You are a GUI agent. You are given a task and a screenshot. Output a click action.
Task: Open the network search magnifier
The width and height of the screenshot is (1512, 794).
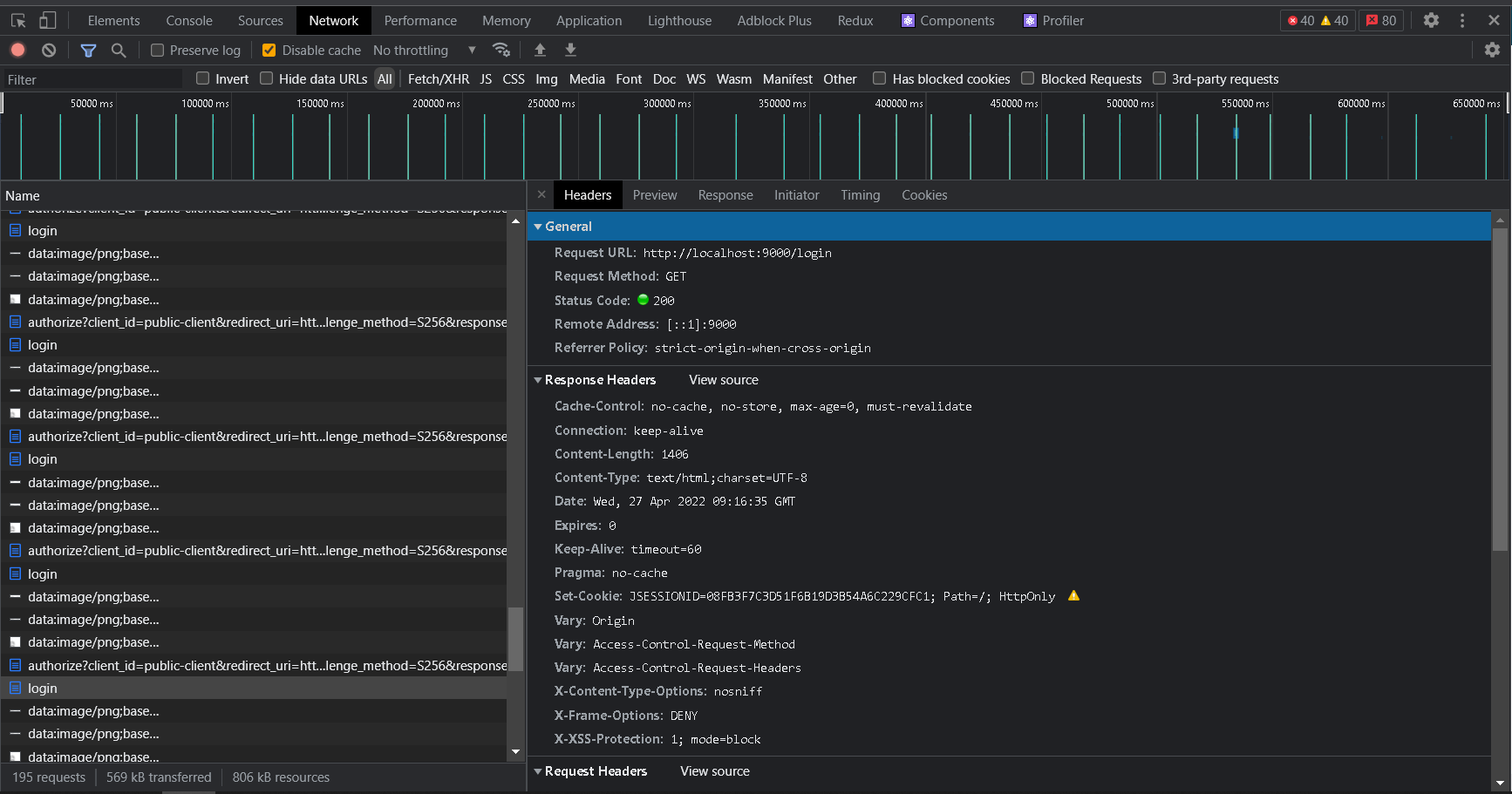click(119, 51)
